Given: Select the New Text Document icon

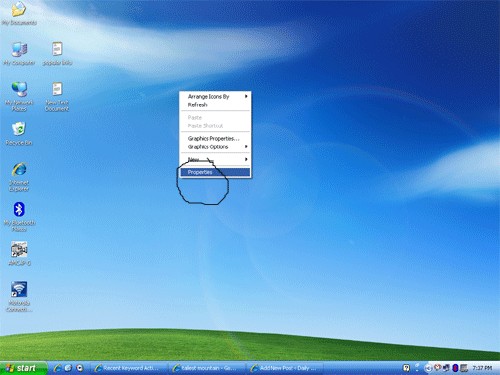Looking at the screenshot, I should pyautogui.click(x=57, y=96).
